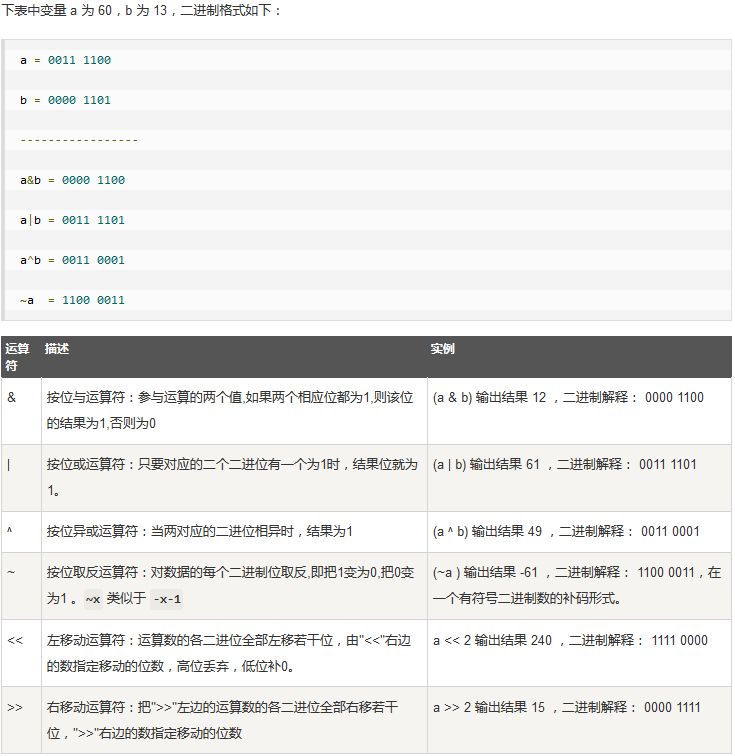Image resolution: width=735 pixels, height=756 pixels.
Task: Click the '按位与运算符' description cell
Action: [234, 411]
